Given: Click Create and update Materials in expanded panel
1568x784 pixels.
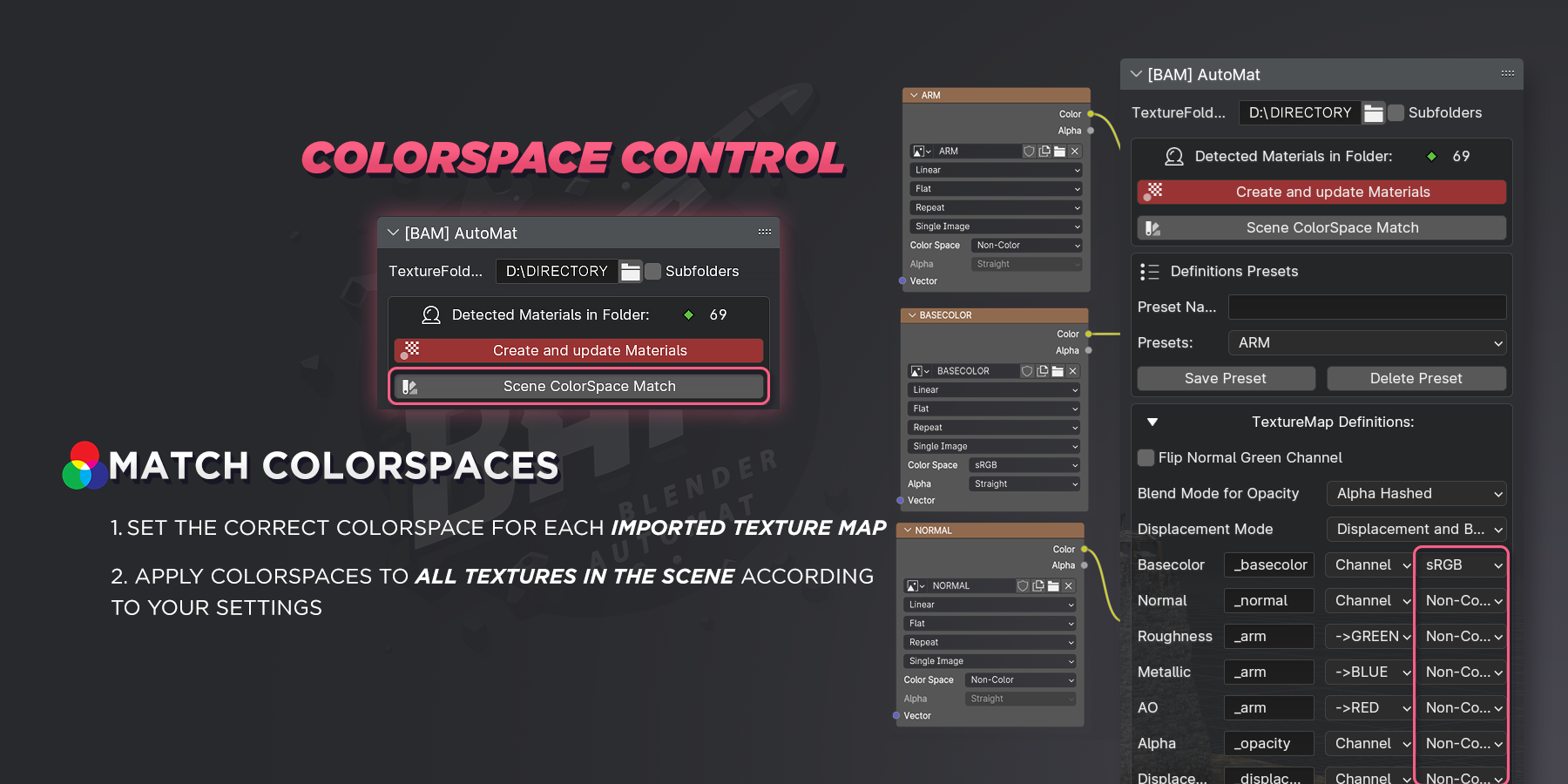Looking at the screenshot, I should (x=1322, y=193).
